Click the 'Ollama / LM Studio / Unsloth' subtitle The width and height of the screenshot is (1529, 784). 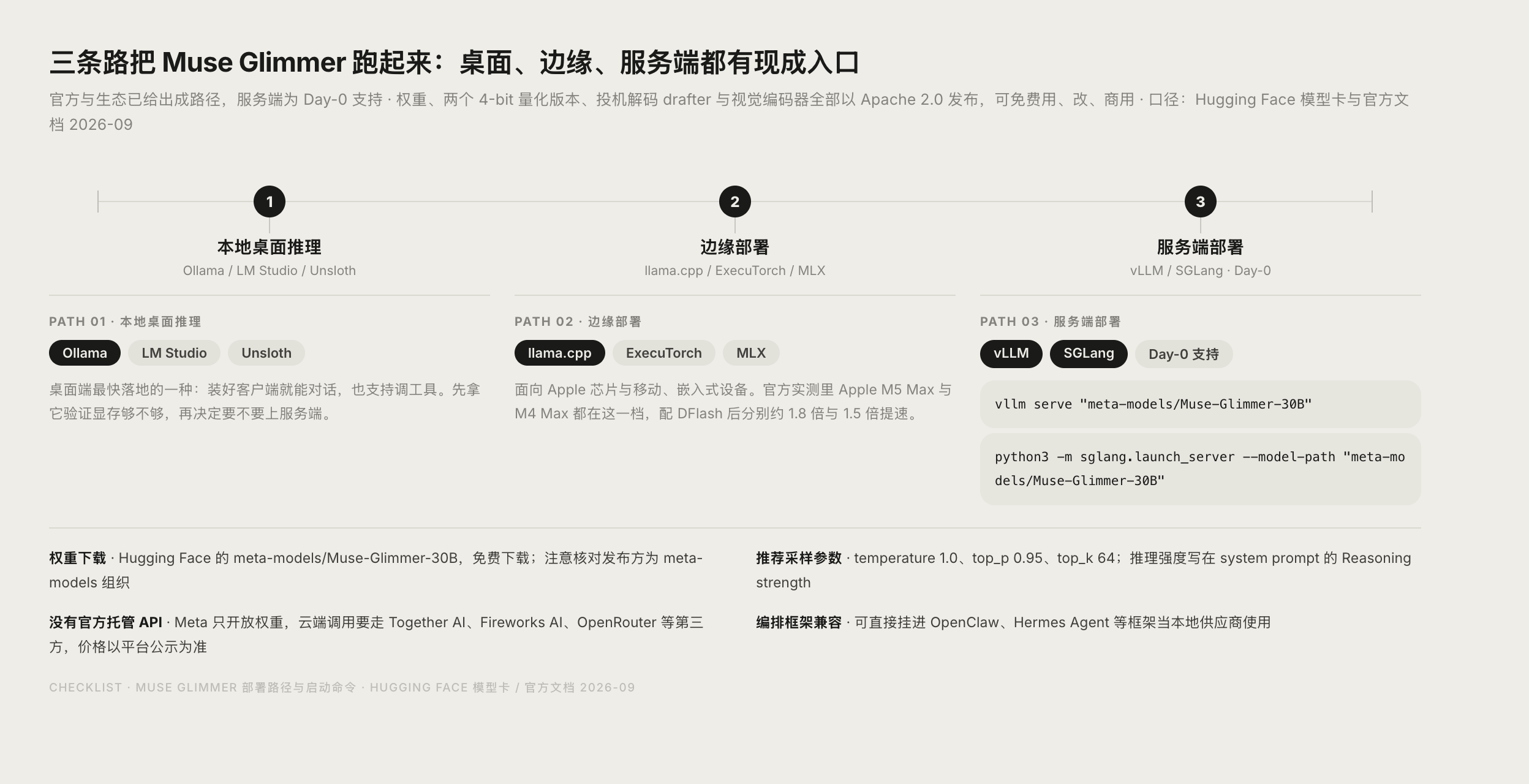tap(270, 271)
